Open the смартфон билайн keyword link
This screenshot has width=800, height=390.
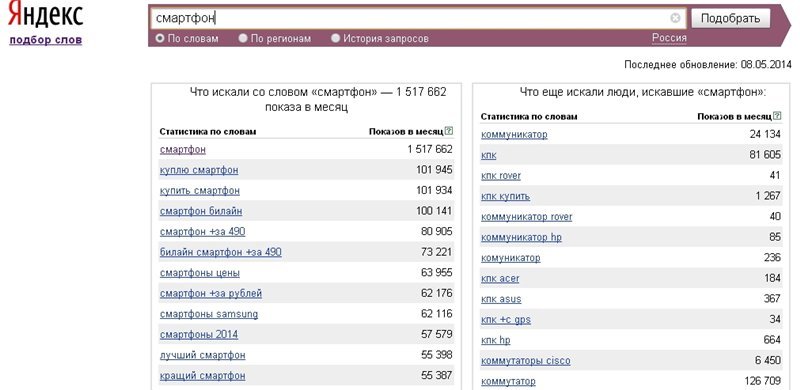tap(201, 211)
